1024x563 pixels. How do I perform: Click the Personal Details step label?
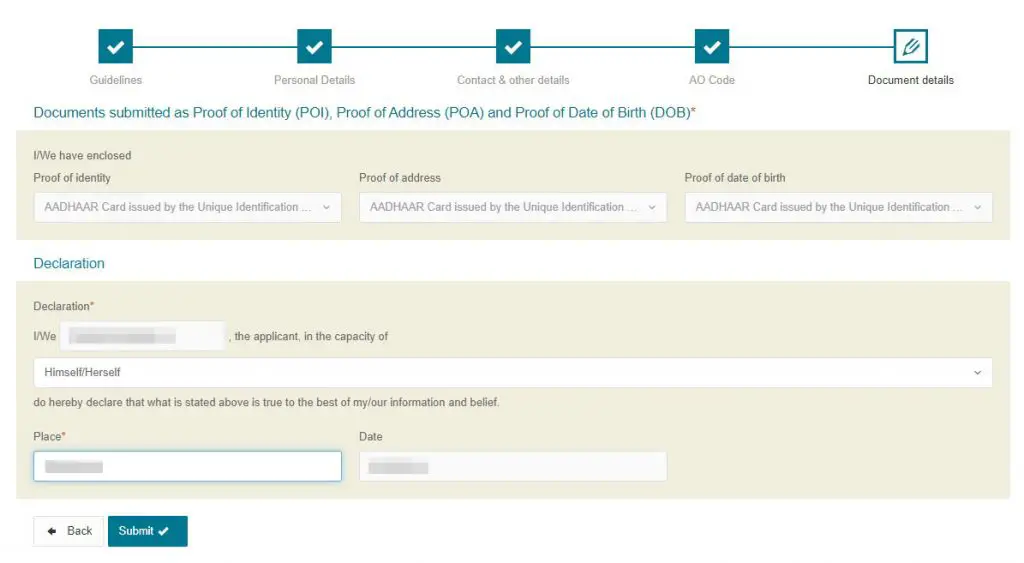[x=314, y=80]
